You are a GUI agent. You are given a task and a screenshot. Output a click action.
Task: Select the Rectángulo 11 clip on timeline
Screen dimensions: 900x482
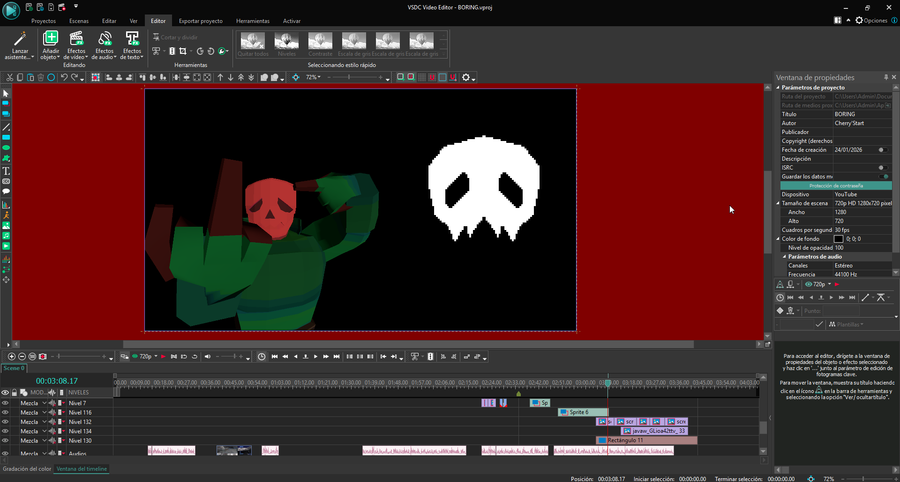647,441
